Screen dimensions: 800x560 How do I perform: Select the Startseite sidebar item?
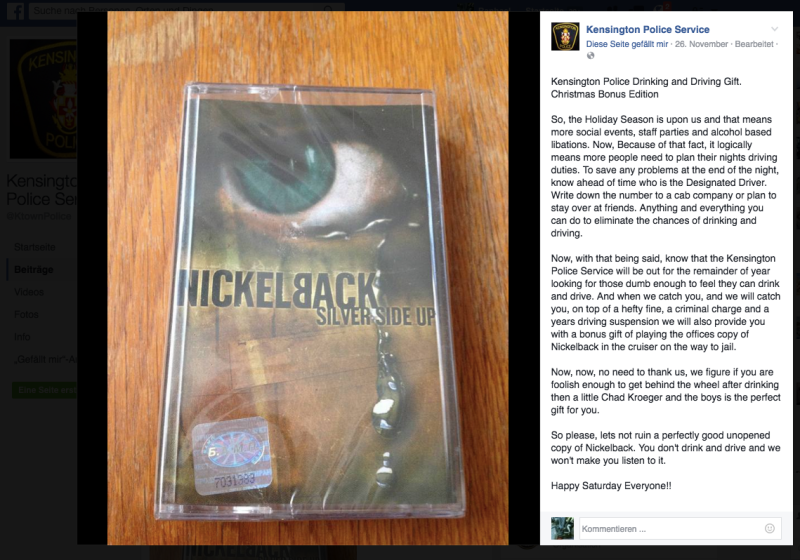coord(35,247)
